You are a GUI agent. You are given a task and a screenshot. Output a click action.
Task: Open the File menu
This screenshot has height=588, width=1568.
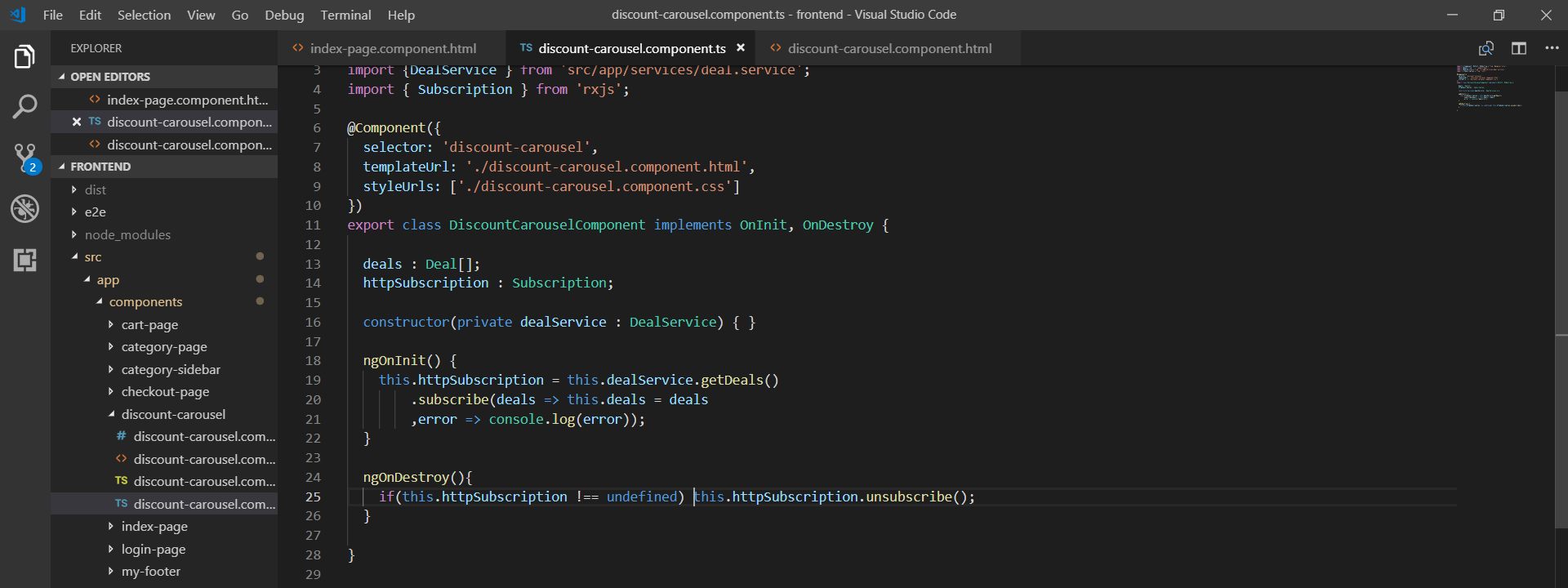point(52,15)
